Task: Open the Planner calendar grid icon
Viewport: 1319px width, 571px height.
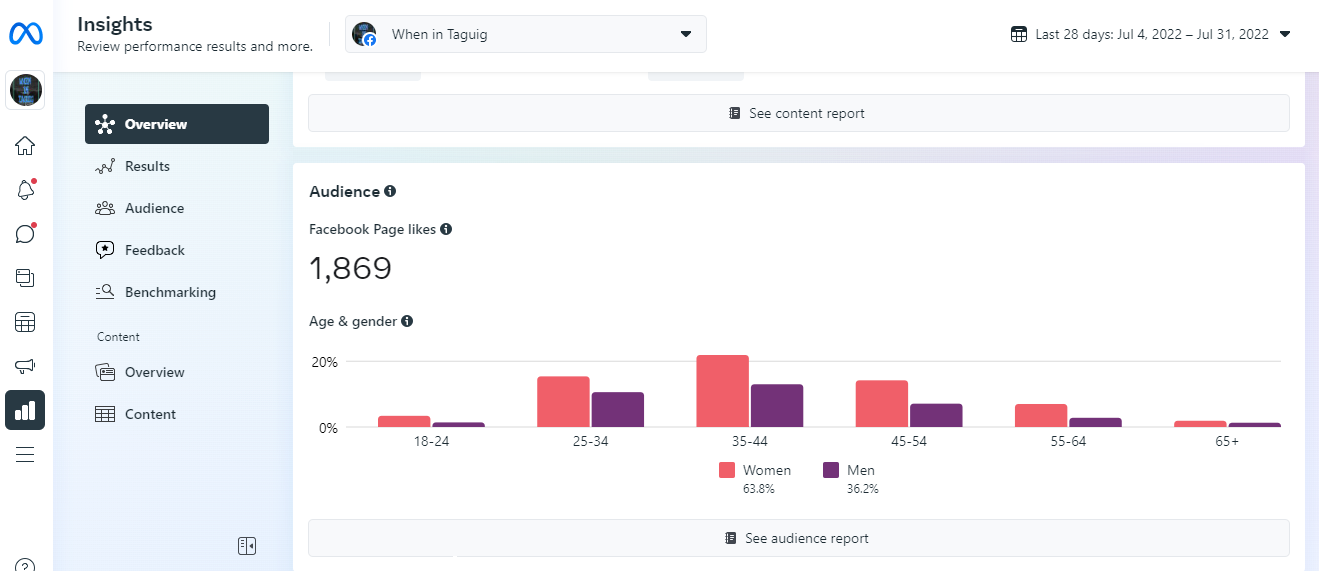Action: point(25,322)
